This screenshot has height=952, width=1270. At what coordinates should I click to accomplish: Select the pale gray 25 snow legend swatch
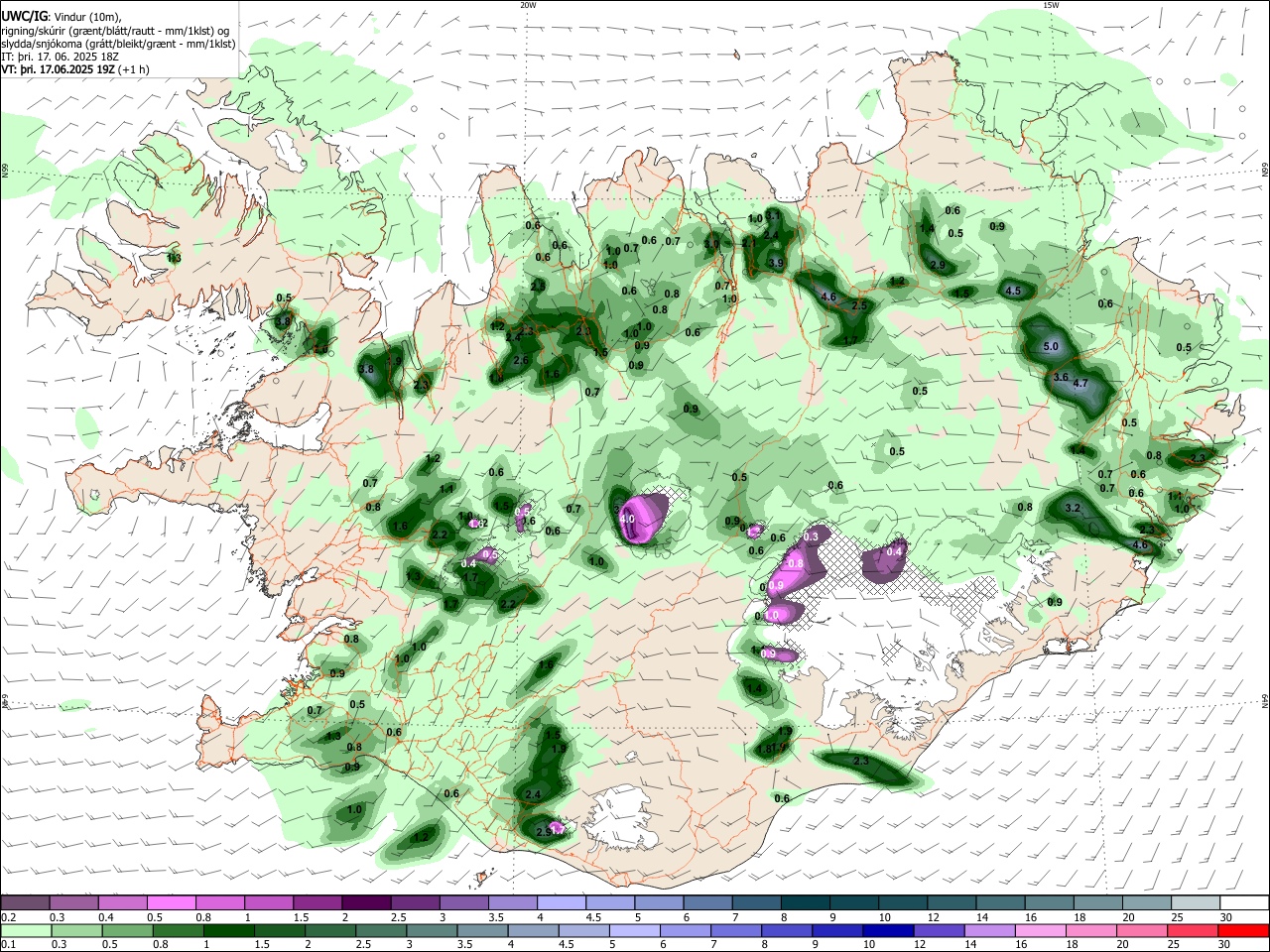(x=1196, y=902)
